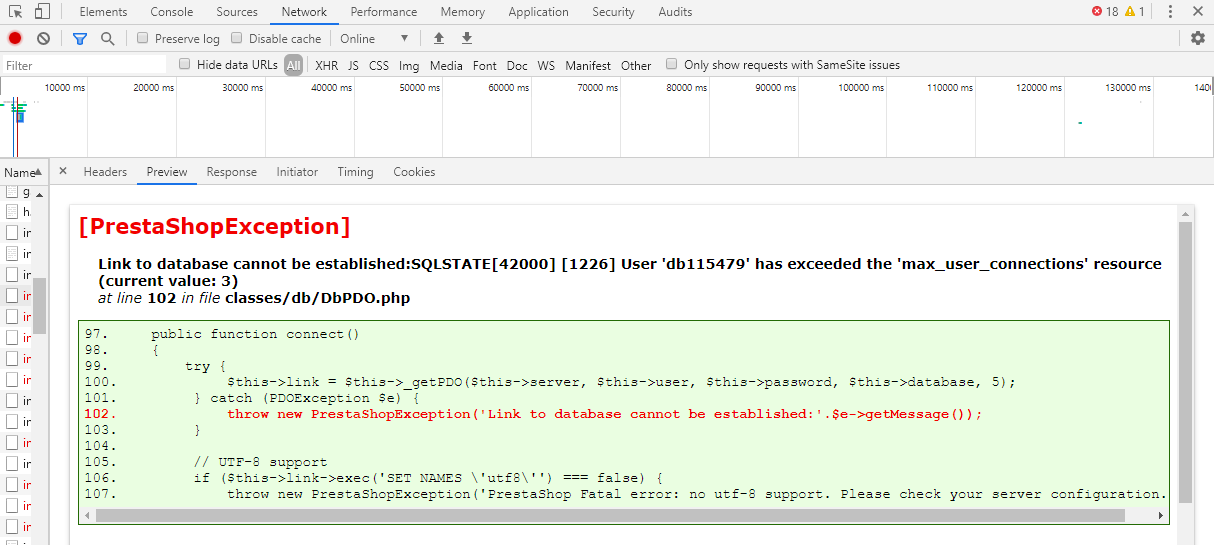Filter requests by JS type
This screenshot has height=545, width=1214.
(353, 65)
